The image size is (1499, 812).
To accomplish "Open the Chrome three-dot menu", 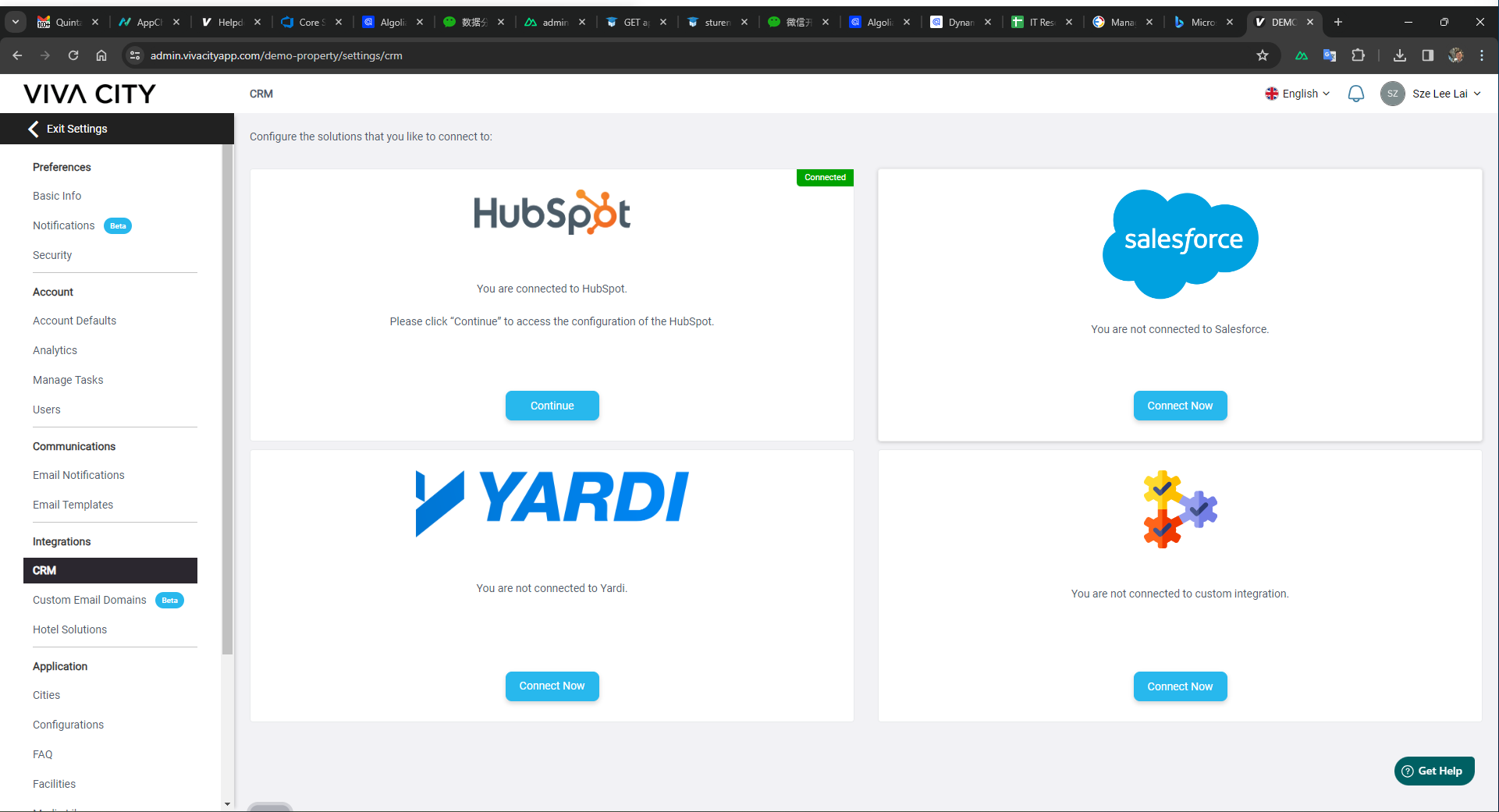I will tap(1482, 55).
